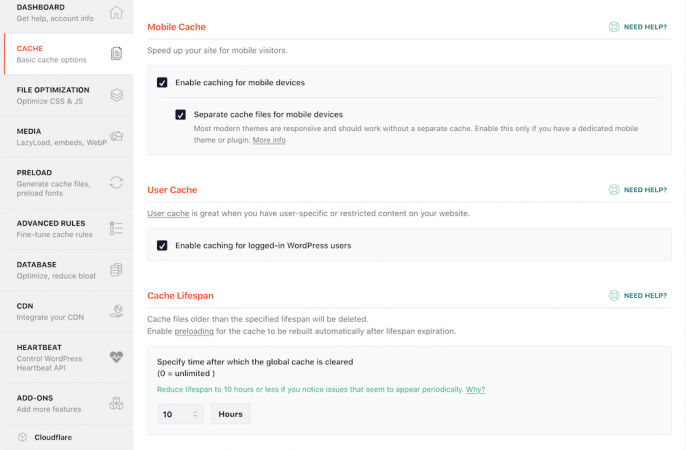686x450 pixels.
Task: Select Cloudflare in the sidebar
Action: coord(52,437)
